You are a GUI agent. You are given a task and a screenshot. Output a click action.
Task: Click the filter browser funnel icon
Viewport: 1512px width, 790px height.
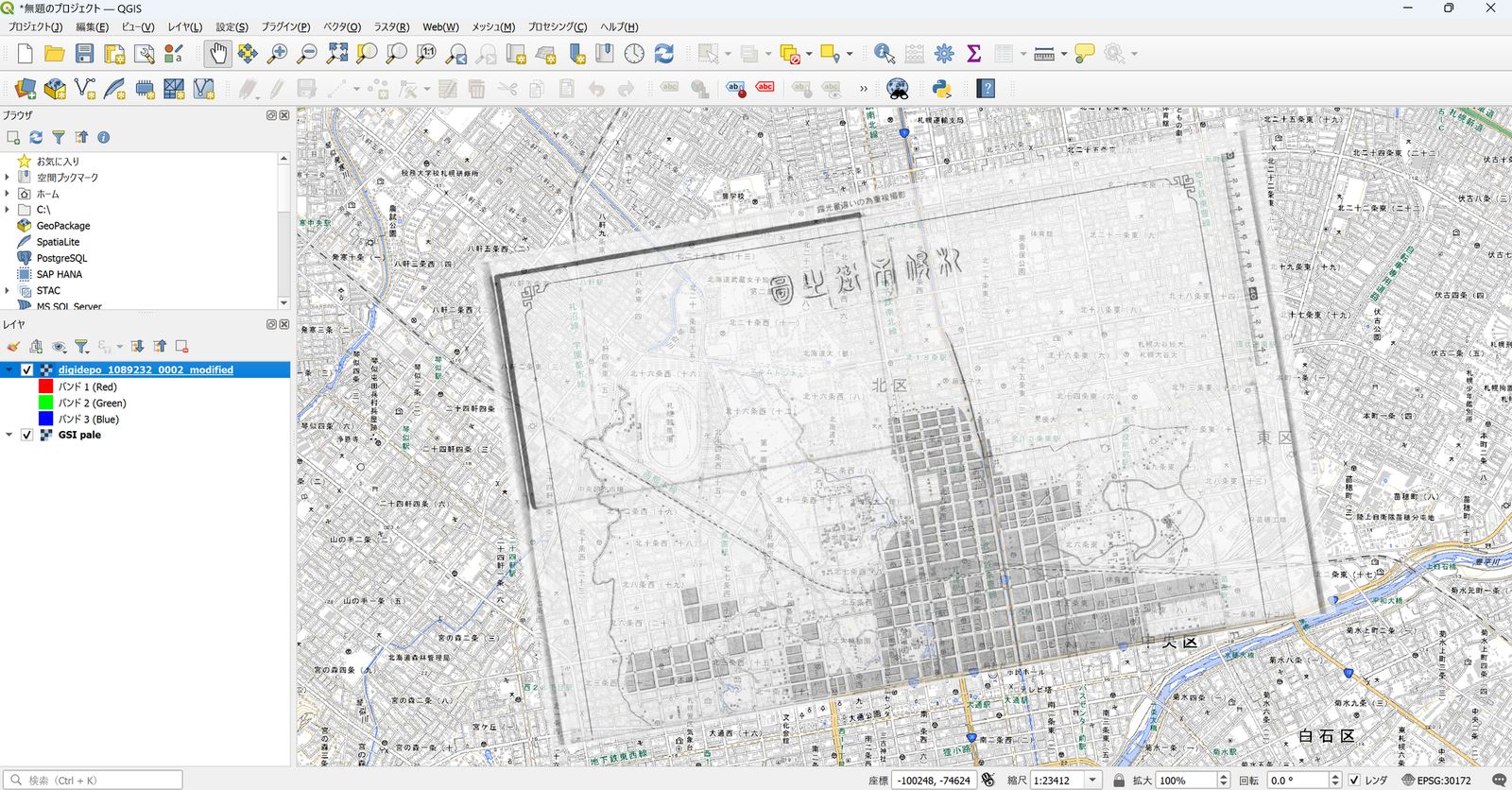click(59, 137)
